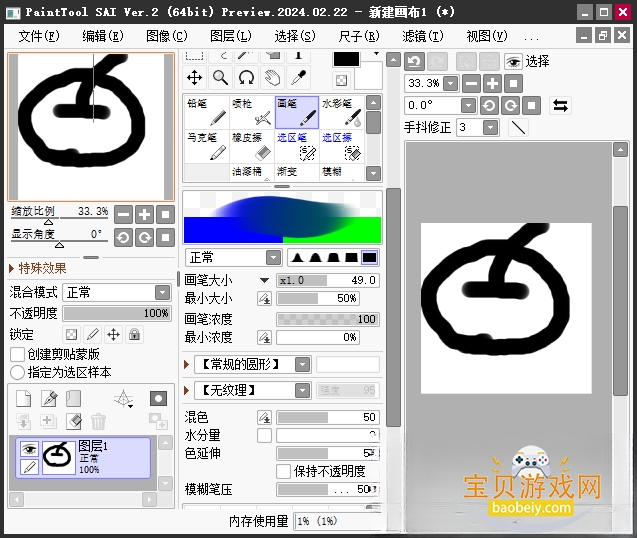637x538 pixels.
Task: Toggle 保持不透明度 checkbox
Action: [283, 471]
